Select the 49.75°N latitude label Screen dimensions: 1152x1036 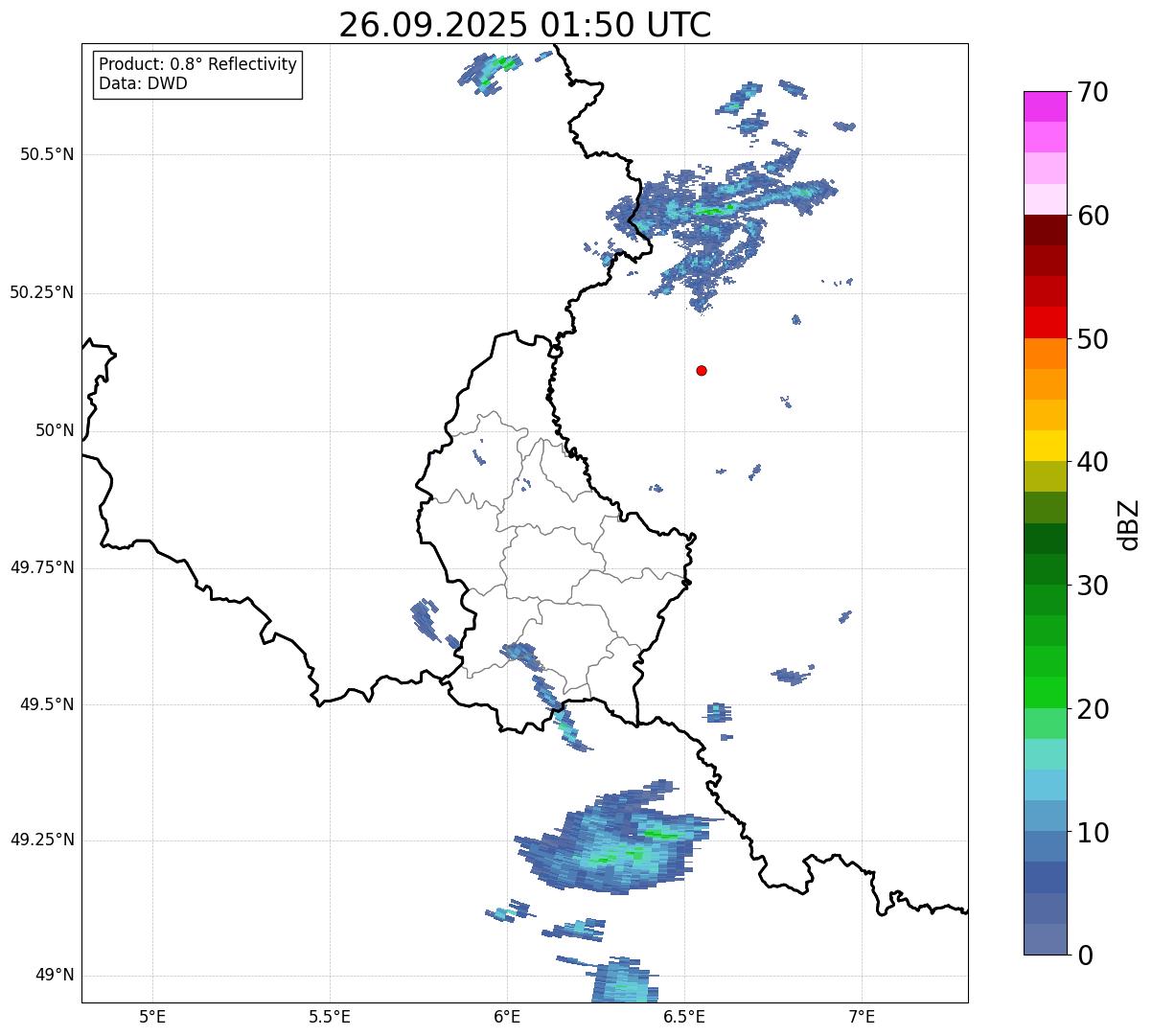pyautogui.click(x=42, y=567)
